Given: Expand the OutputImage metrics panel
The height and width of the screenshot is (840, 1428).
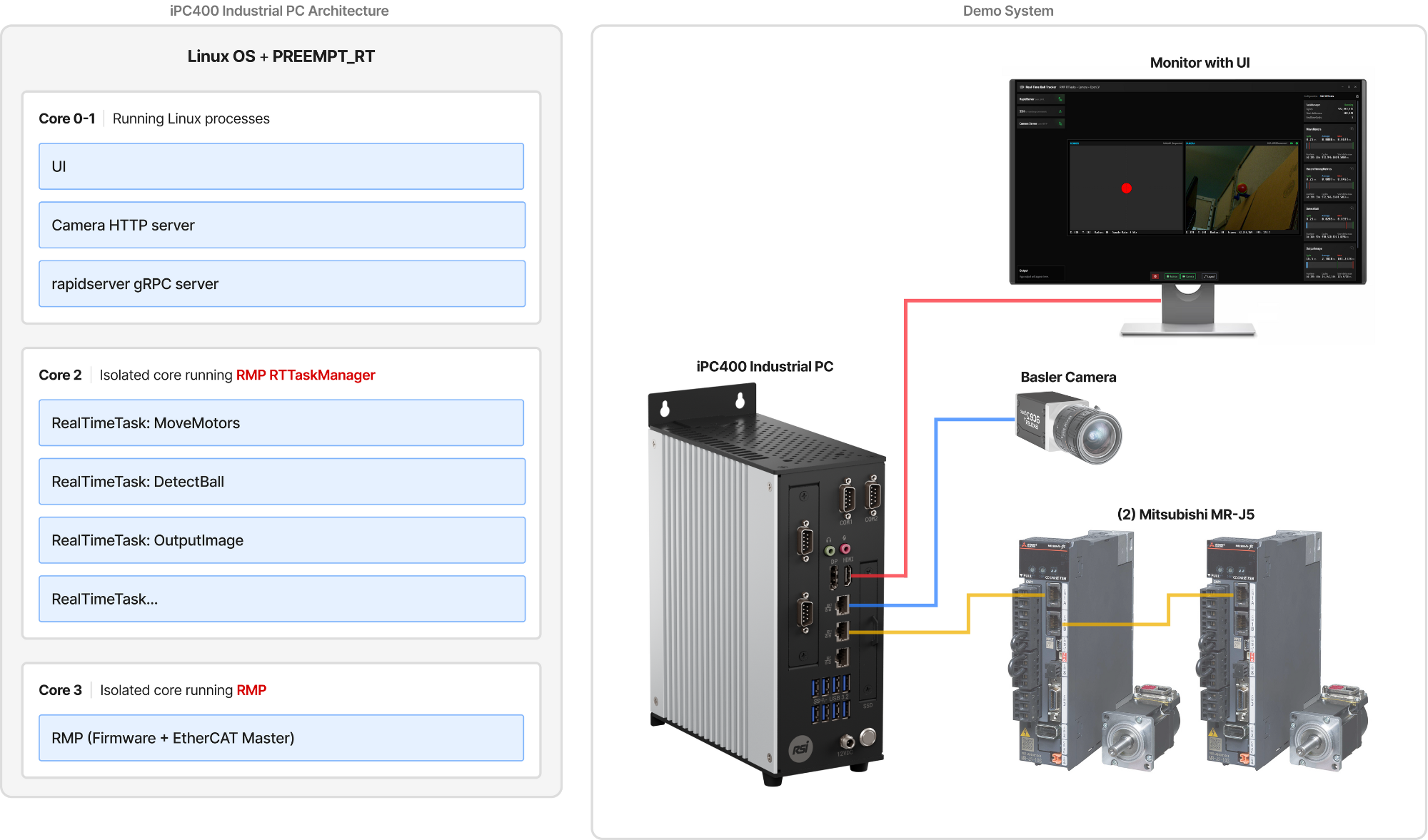Looking at the screenshot, I should pos(1352,248).
